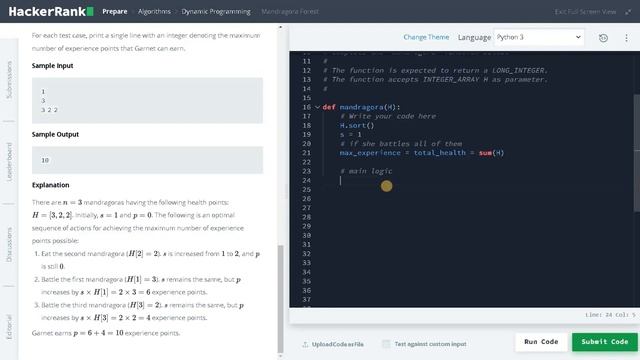Select the Mandragora Forest breadcrumb
The width and height of the screenshot is (640, 360).
pyautogui.click(x=290, y=11)
